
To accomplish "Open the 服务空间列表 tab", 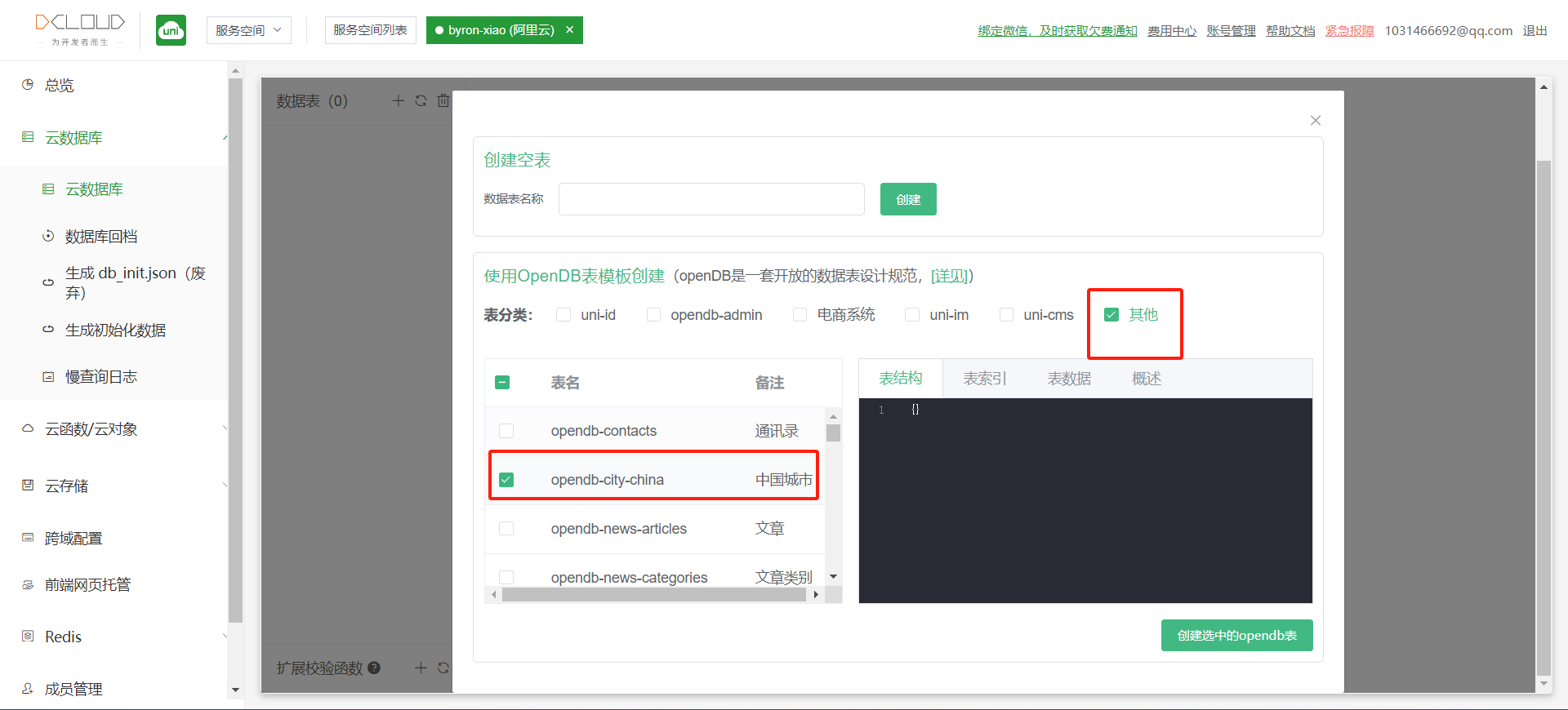I will [371, 30].
